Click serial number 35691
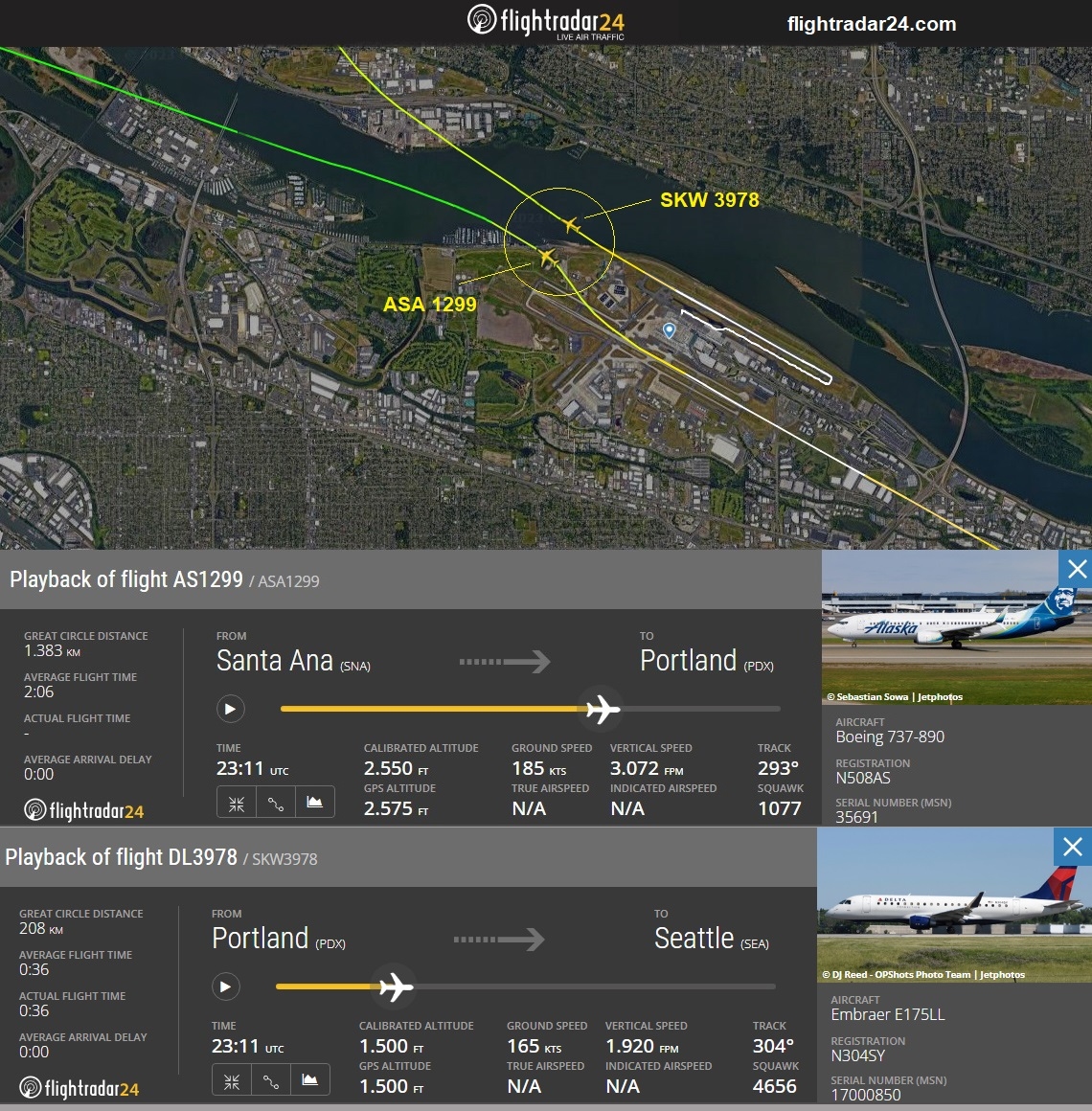Image resolution: width=1092 pixels, height=1111 pixels. [856, 817]
